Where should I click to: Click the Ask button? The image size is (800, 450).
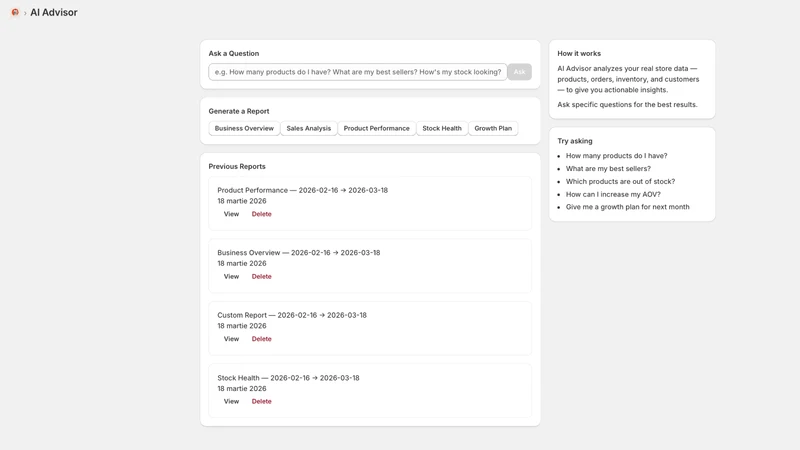click(x=519, y=72)
